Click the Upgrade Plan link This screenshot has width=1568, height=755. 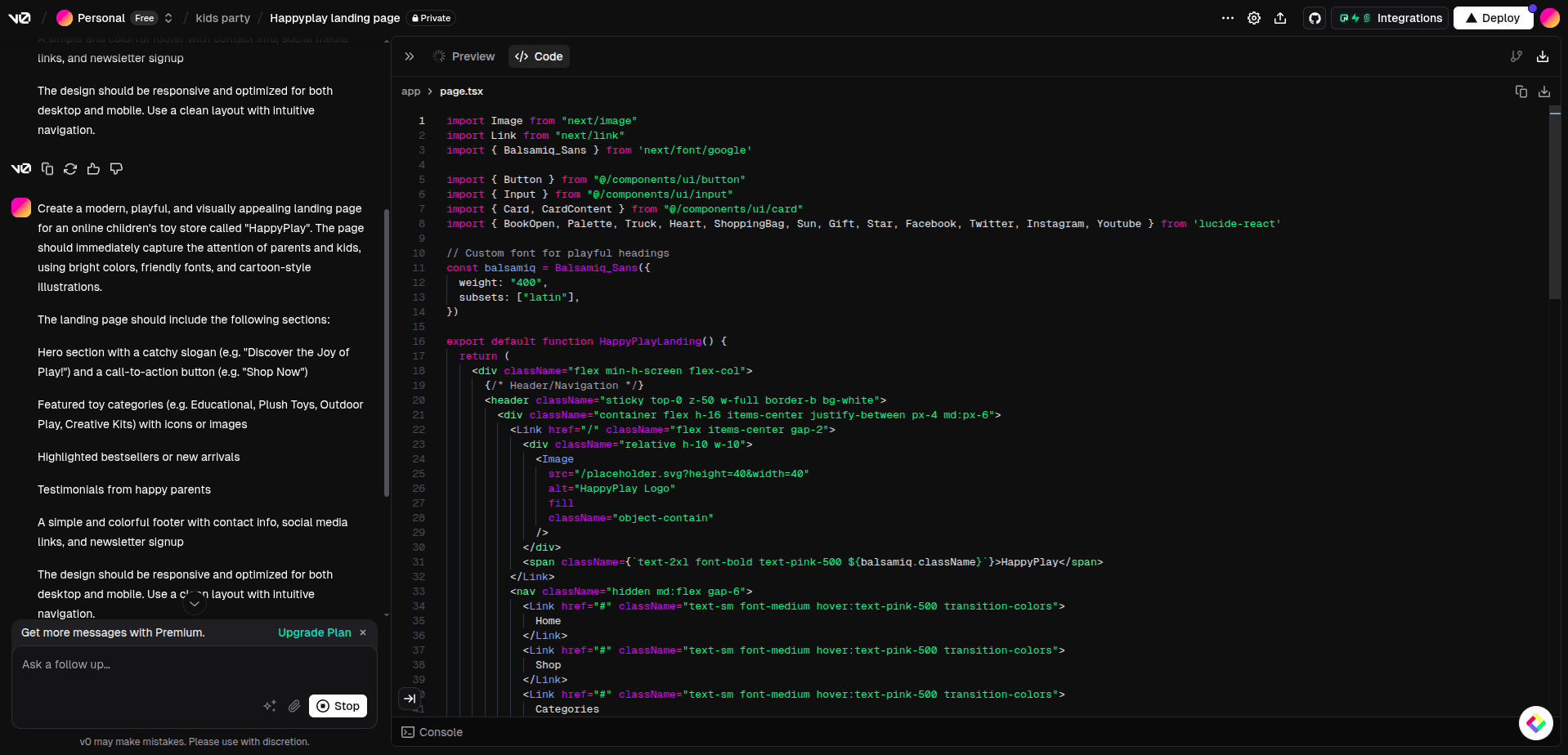[315, 632]
